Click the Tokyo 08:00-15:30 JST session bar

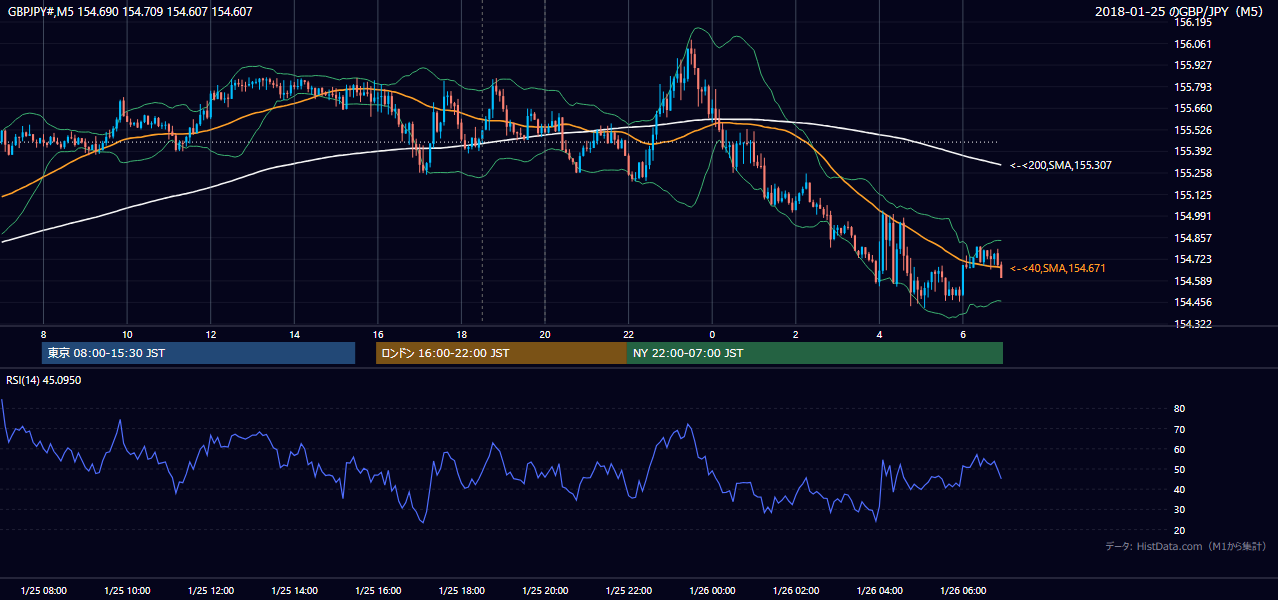point(199,353)
